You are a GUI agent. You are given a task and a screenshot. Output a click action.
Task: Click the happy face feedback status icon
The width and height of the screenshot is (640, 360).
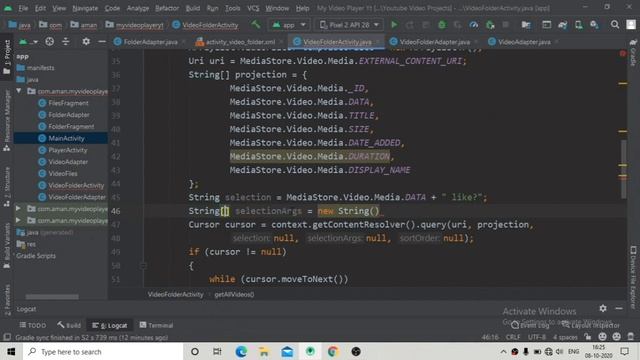(602, 337)
